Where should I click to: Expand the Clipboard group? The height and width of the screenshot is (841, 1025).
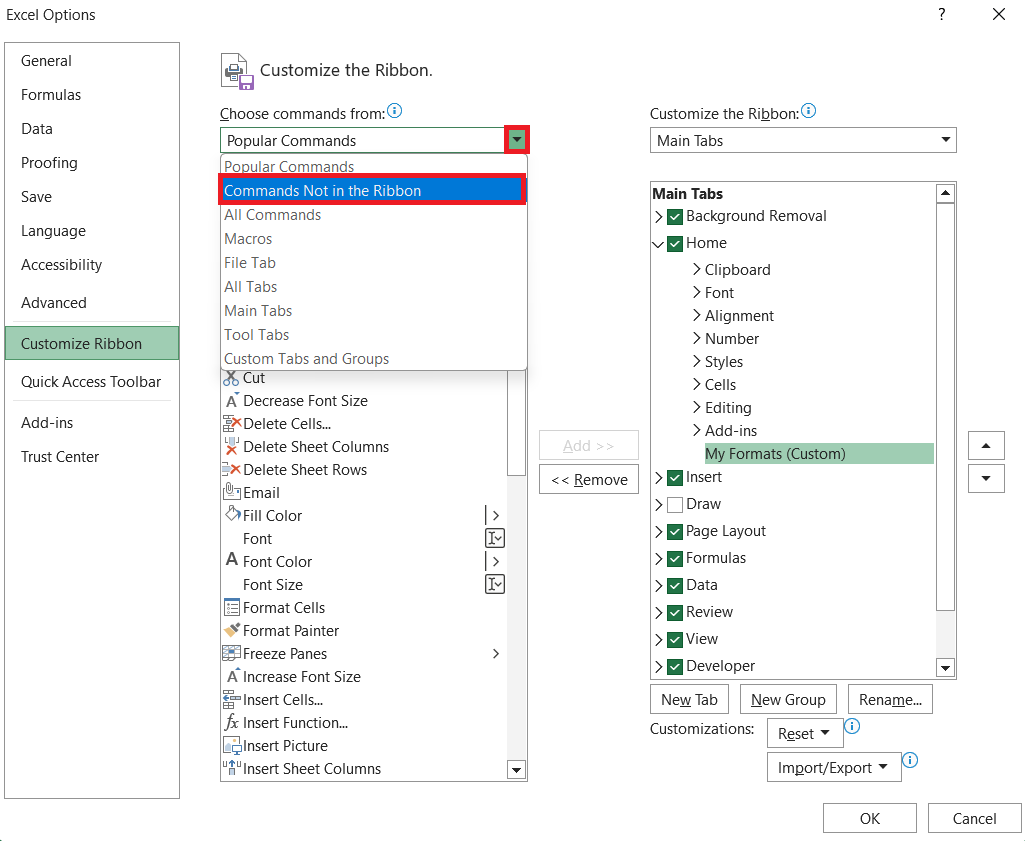pyautogui.click(x=697, y=269)
